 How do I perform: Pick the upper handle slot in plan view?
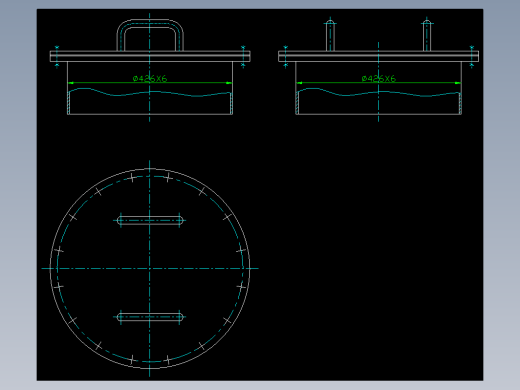[x=150, y=220]
